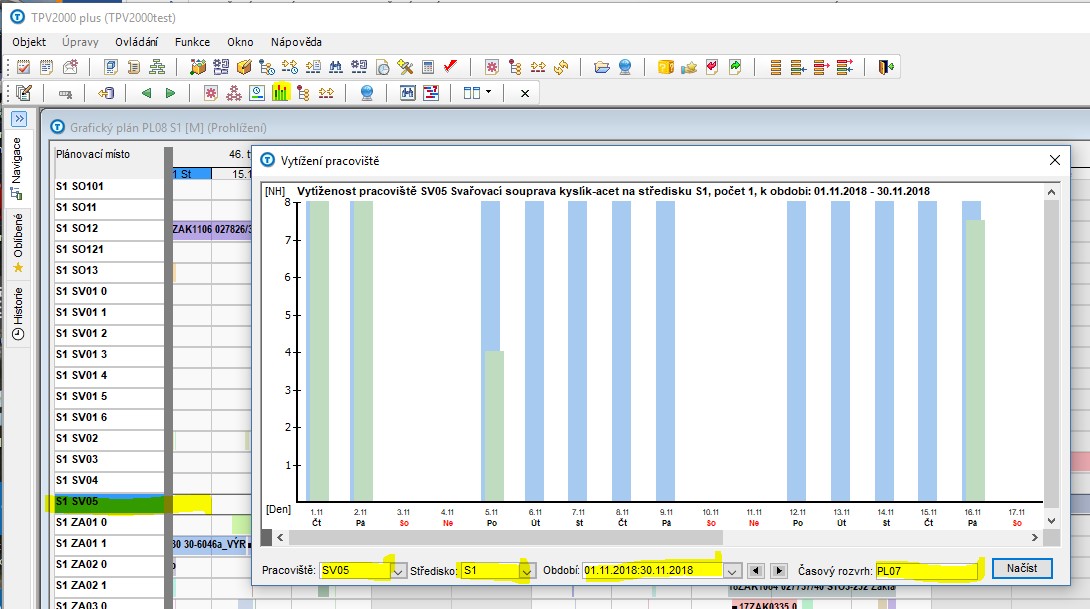This screenshot has width=1090, height=609.
Task: Click the green chart bar for 5.11
Action: pos(494,425)
